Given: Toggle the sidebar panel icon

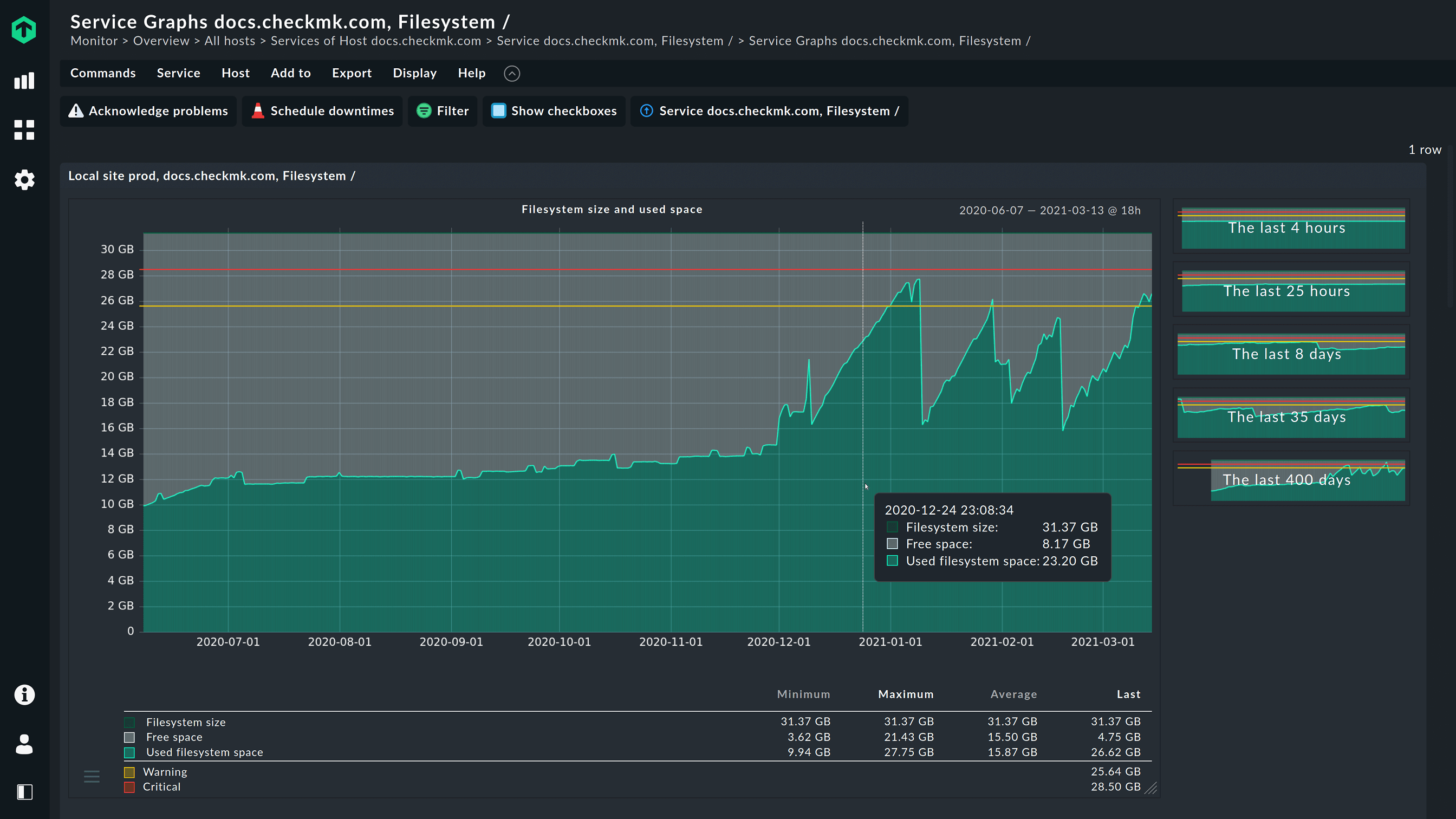Looking at the screenshot, I should coord(24,792).
